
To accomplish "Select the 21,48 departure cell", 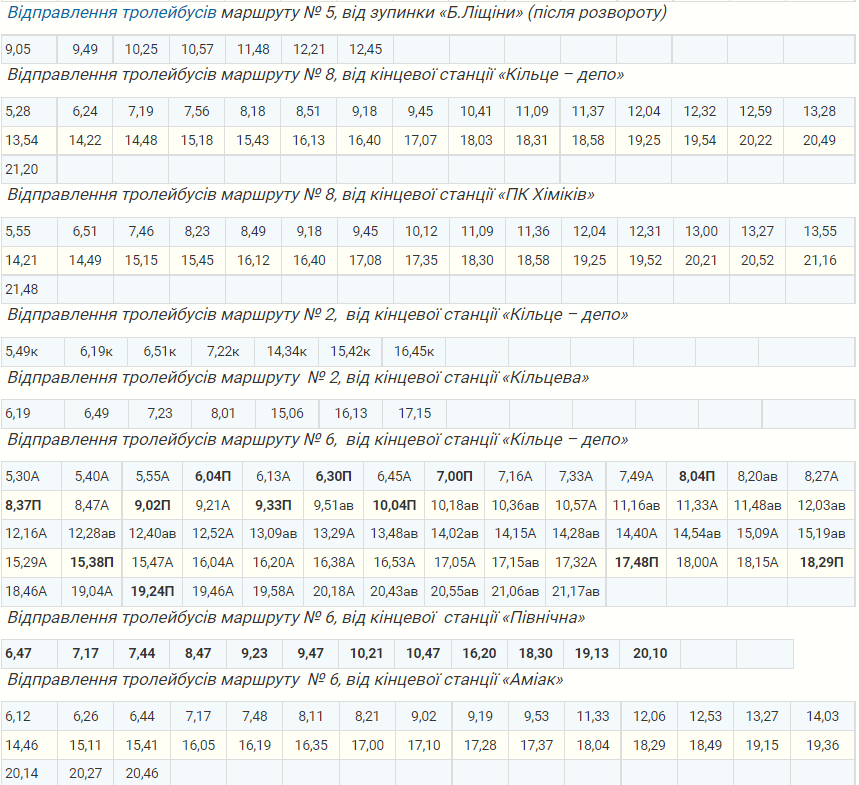I will tap(22, 289).
